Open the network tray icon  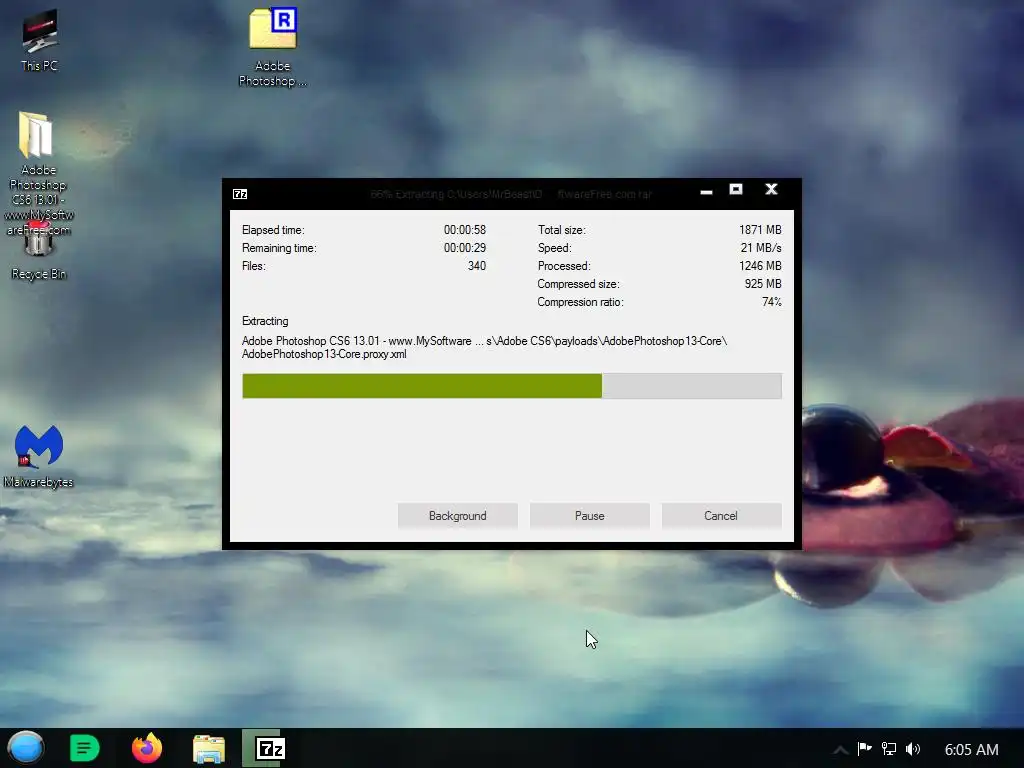click(x=889, y=748)
